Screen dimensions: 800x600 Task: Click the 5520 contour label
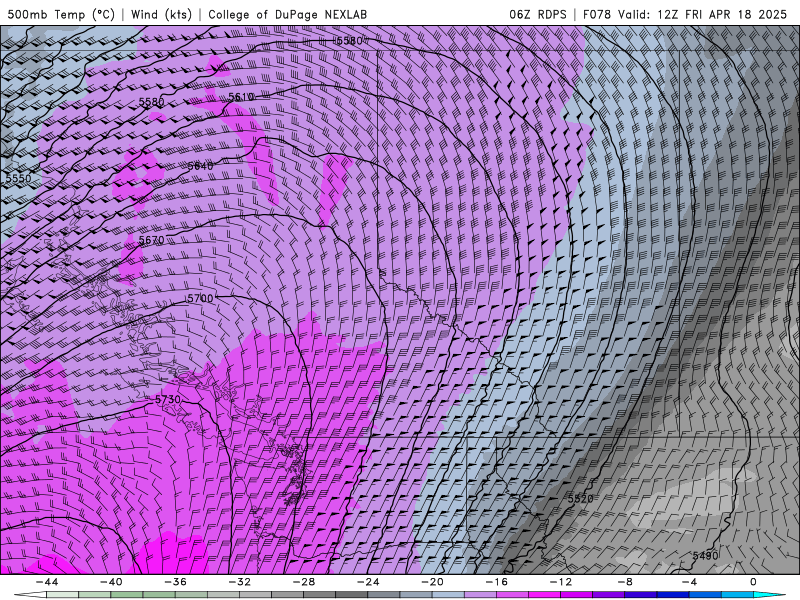[581, 498]
